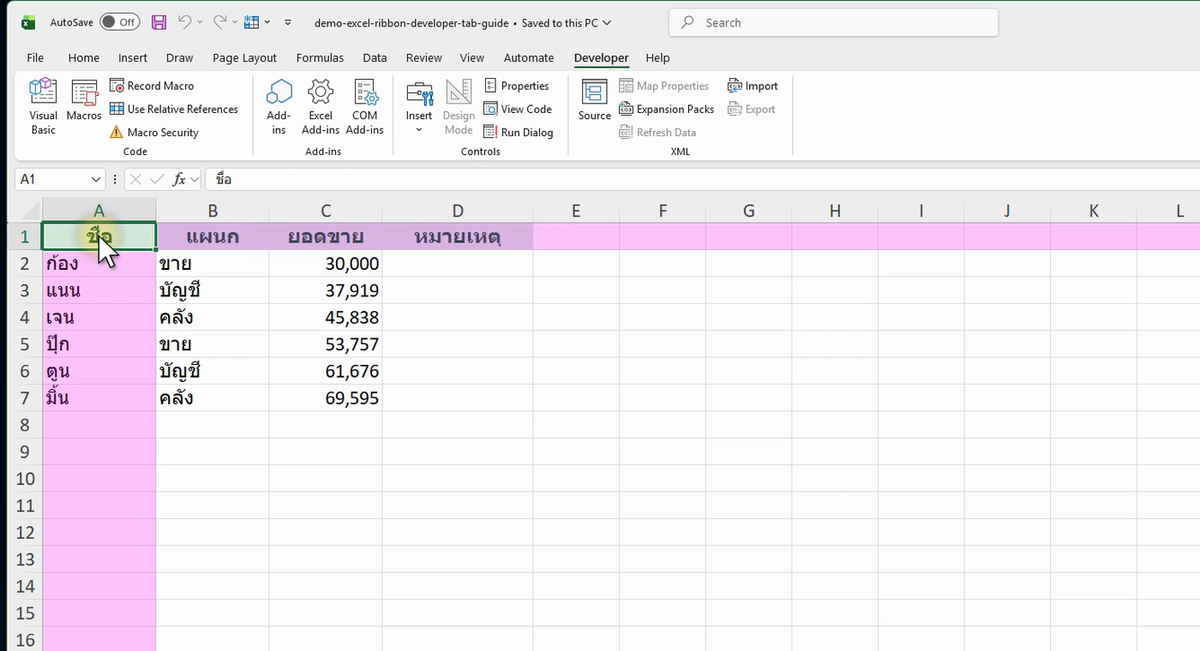
Task: Open the Macros dialog
Action: 84,100
